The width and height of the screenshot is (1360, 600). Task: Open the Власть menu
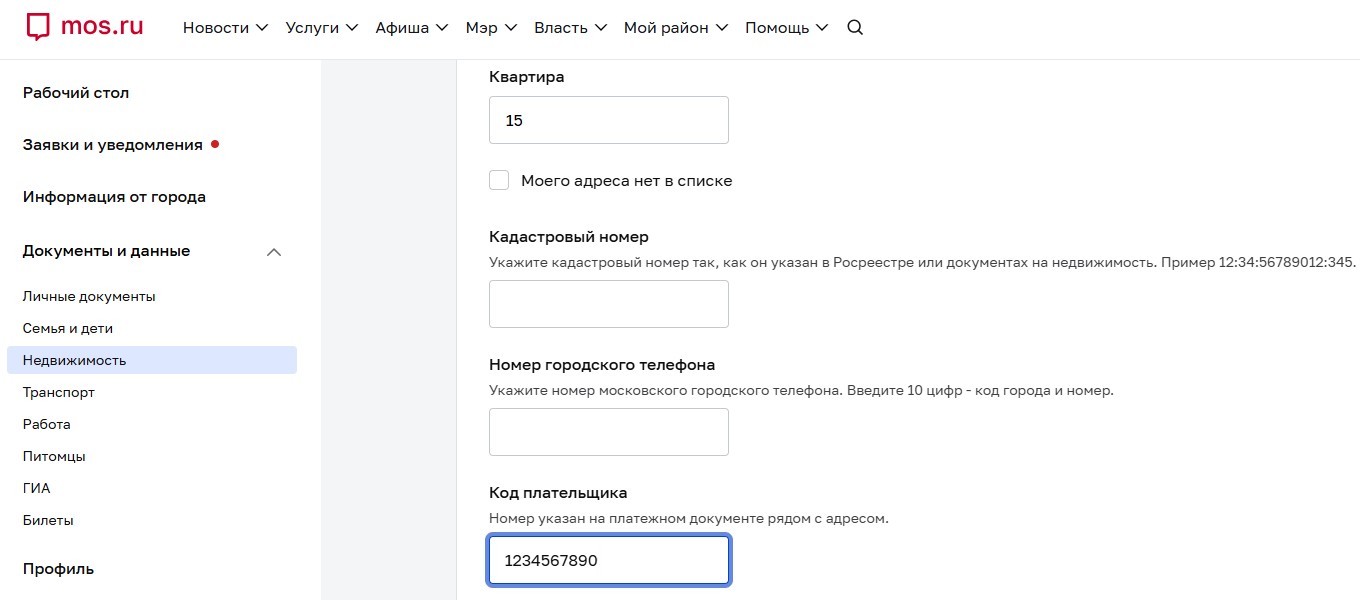(570, 28)
